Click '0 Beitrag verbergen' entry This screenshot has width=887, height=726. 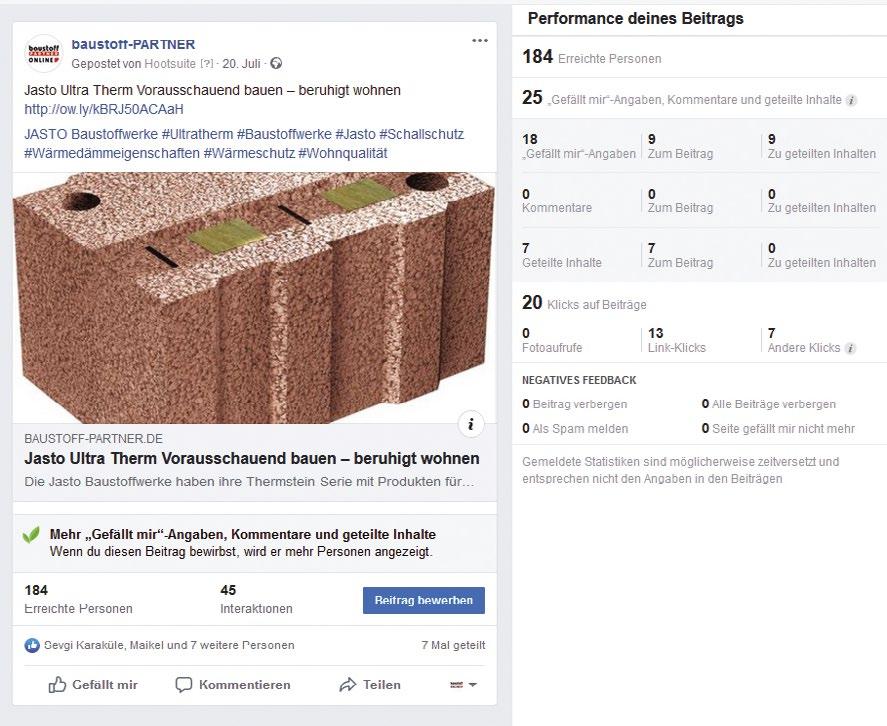click(x=575, y=404)
